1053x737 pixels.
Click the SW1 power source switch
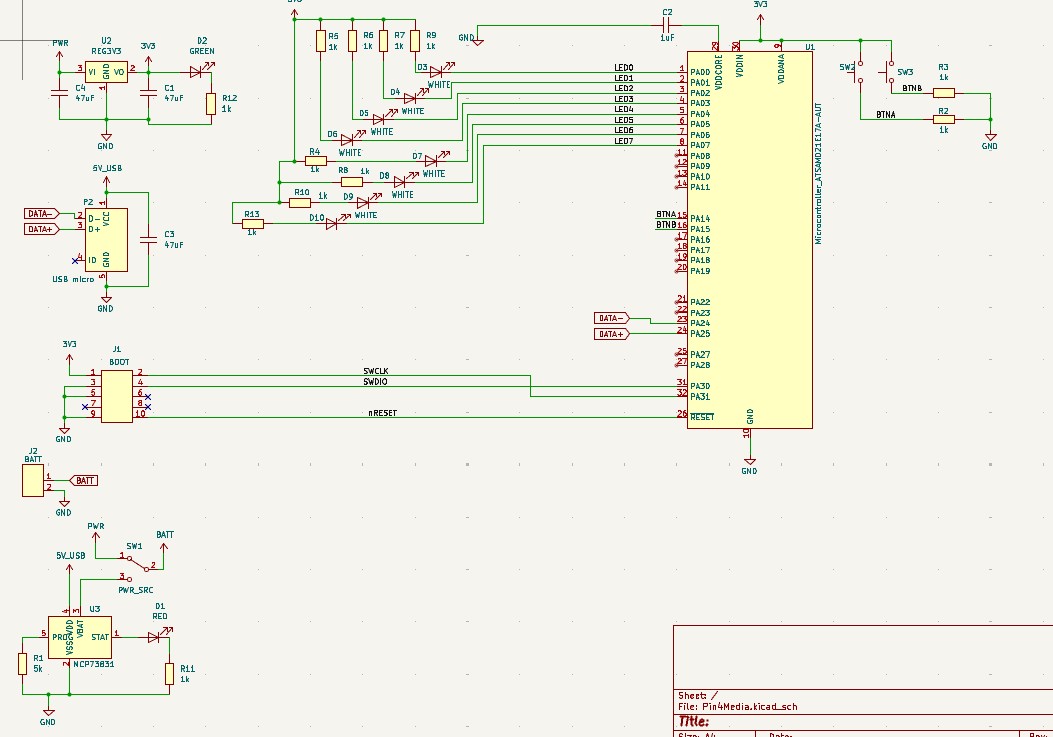pyautogui.click(x=134, y=565)
